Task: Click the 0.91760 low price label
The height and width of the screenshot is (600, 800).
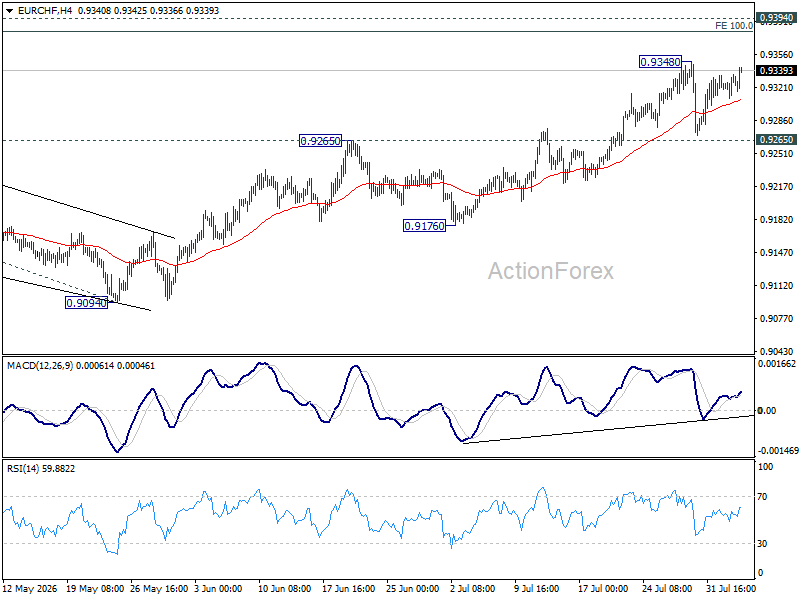Action: pyautogui.click(x=424, y=226)
